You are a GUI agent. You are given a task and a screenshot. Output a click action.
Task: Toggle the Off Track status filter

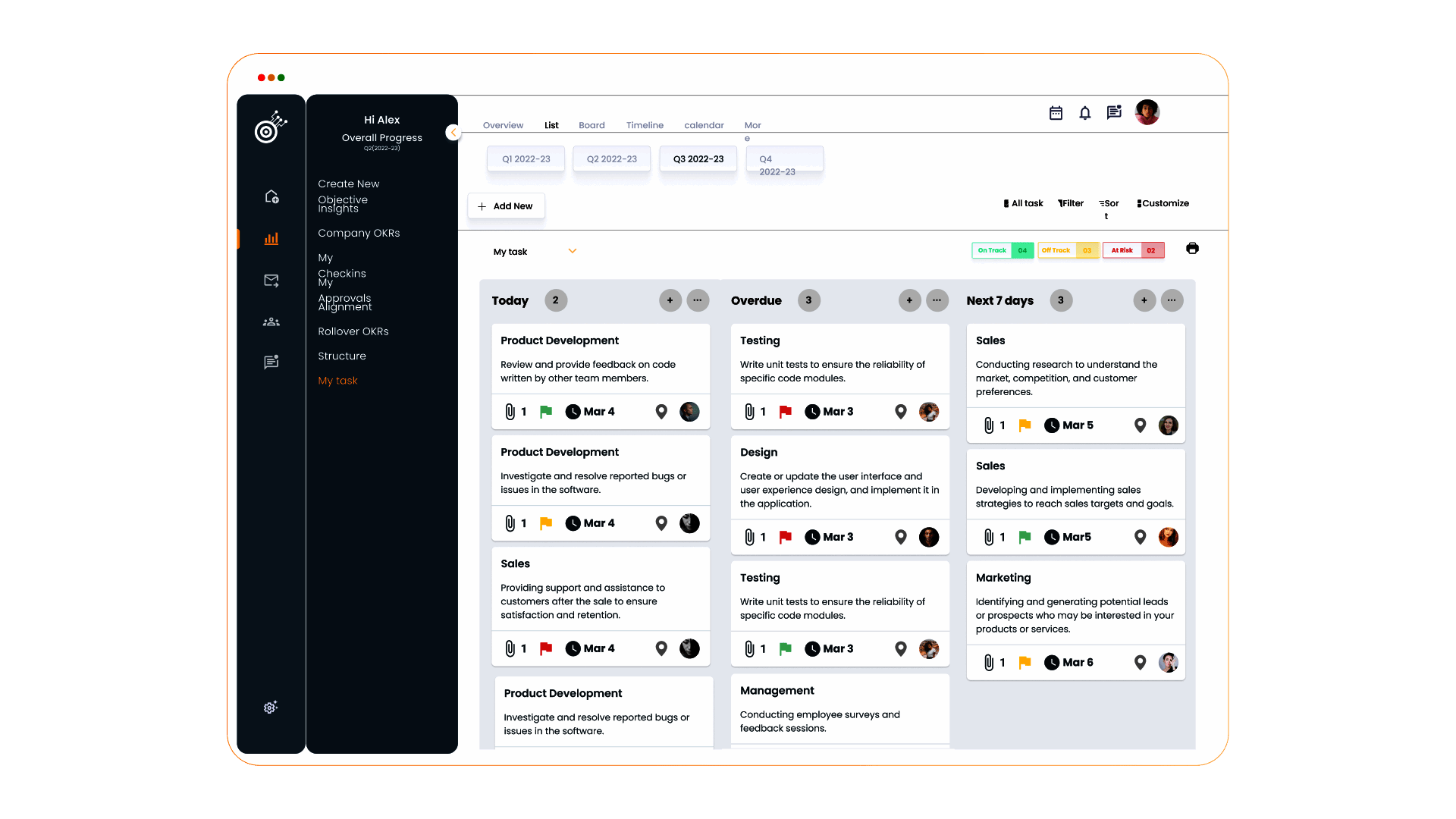point(1068,250)
